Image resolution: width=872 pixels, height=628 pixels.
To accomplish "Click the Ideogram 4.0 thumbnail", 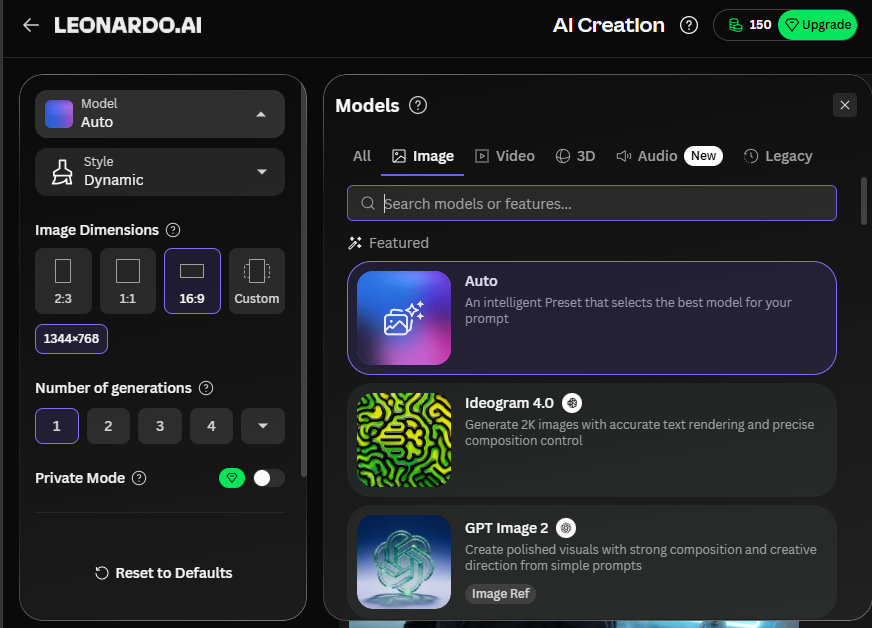I will click(x=404, y=440).
